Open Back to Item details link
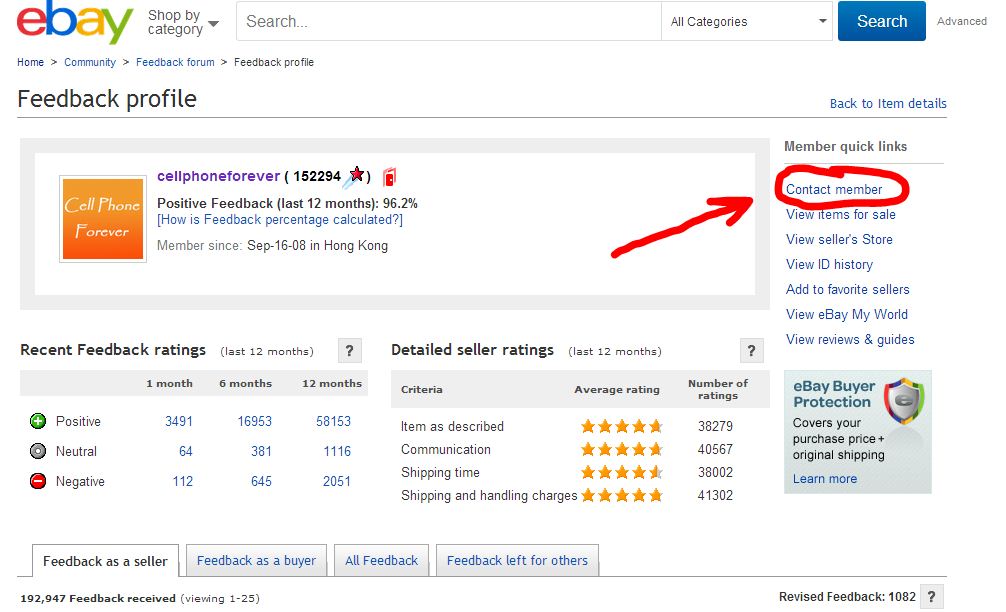Screen dimensions: 1006x612 (888, 104)
